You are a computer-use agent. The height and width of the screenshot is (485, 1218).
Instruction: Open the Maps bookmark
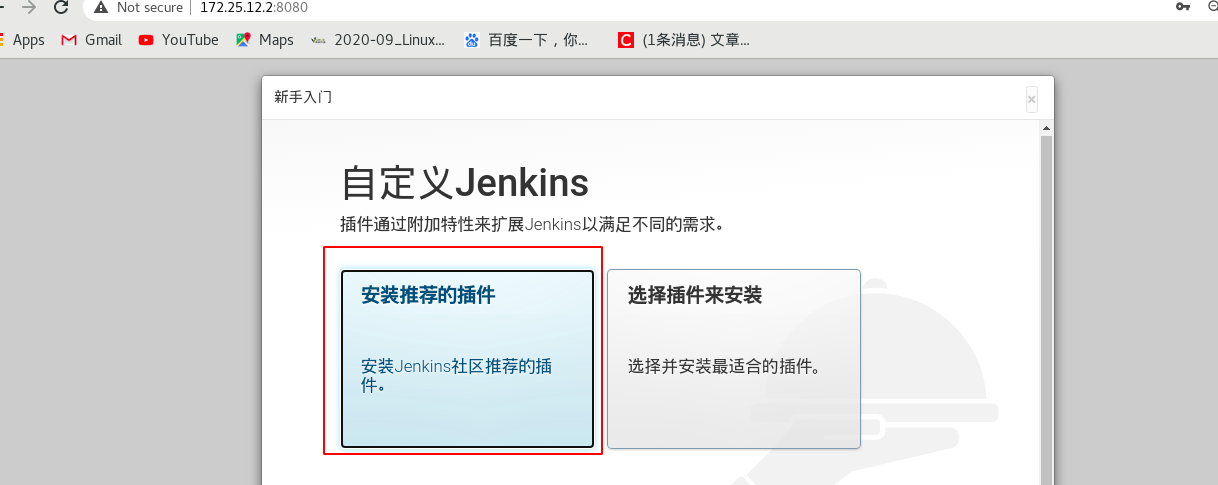(265, 40)
